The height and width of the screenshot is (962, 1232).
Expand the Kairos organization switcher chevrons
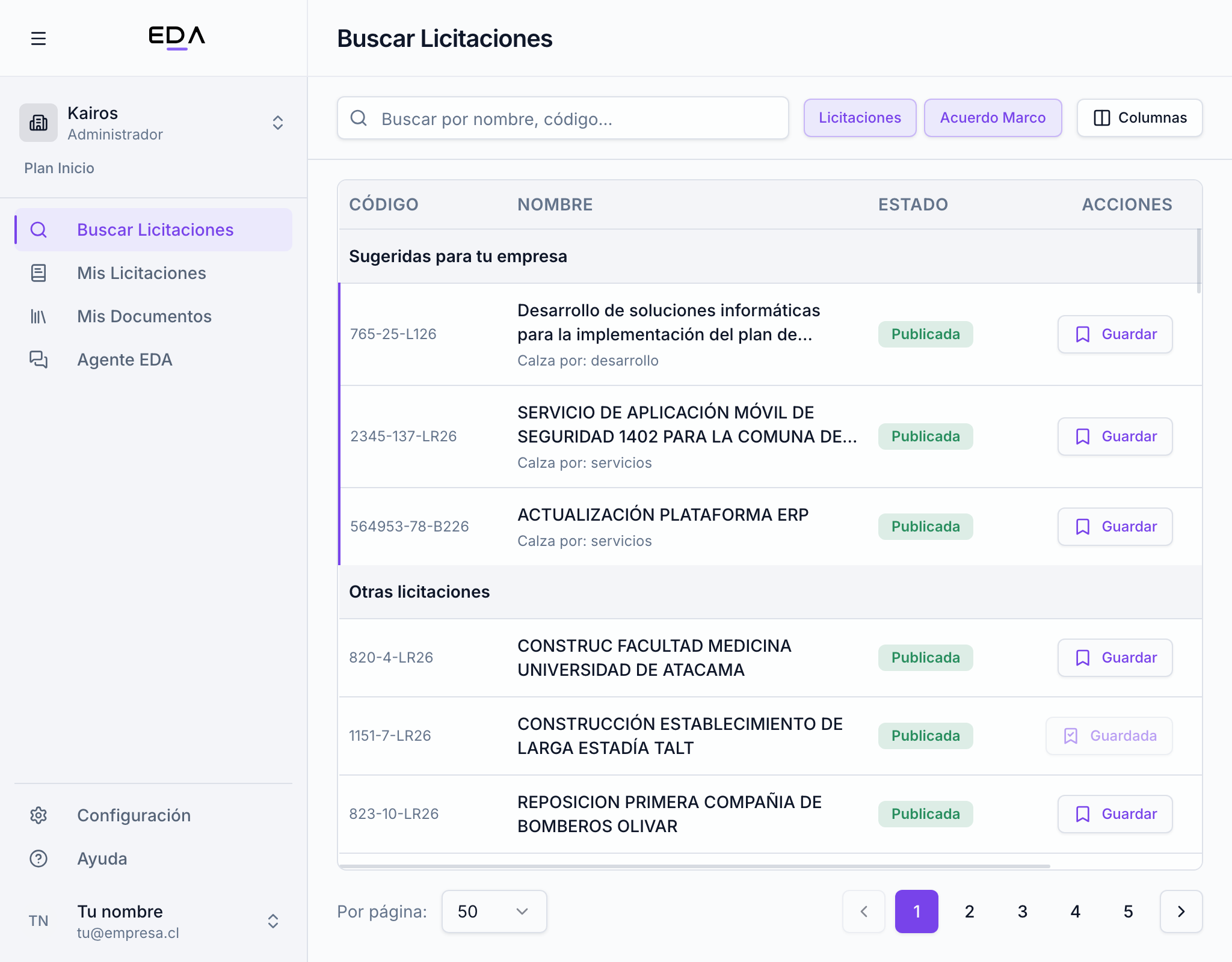[x=278, y=123]
